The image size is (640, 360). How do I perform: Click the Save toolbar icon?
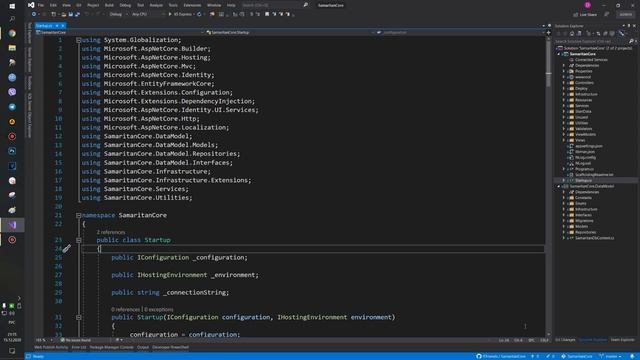tap(71, 14)
